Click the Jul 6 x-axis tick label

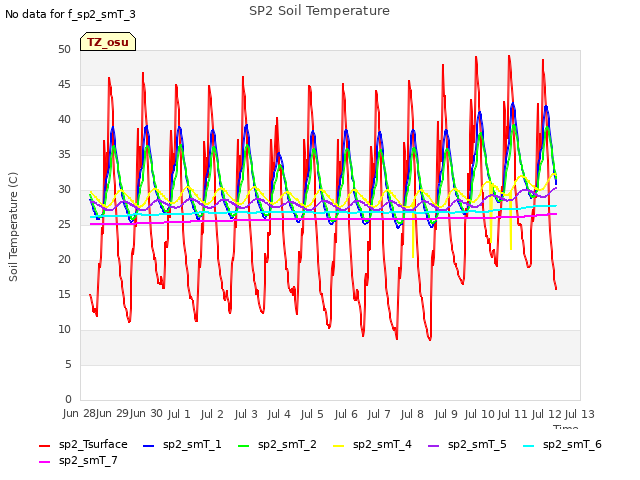346,414
